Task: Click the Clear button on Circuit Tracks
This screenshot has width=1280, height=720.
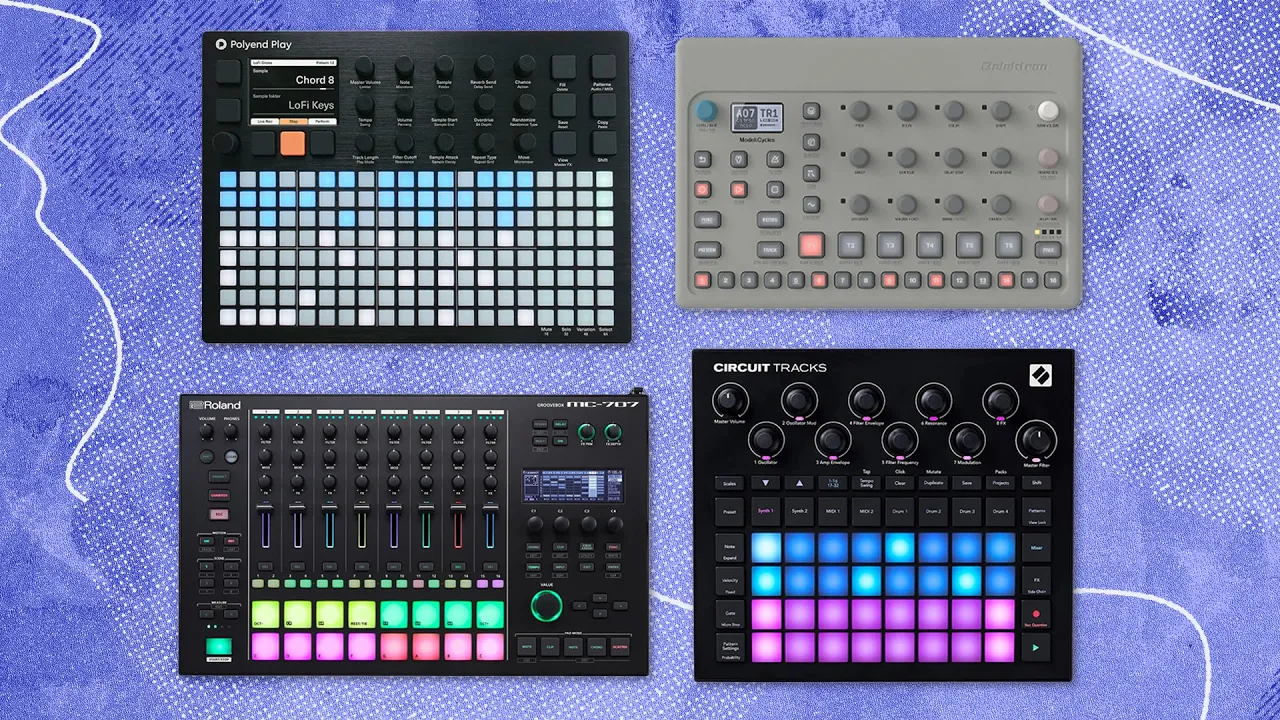Action: click(x=900, y=483)
